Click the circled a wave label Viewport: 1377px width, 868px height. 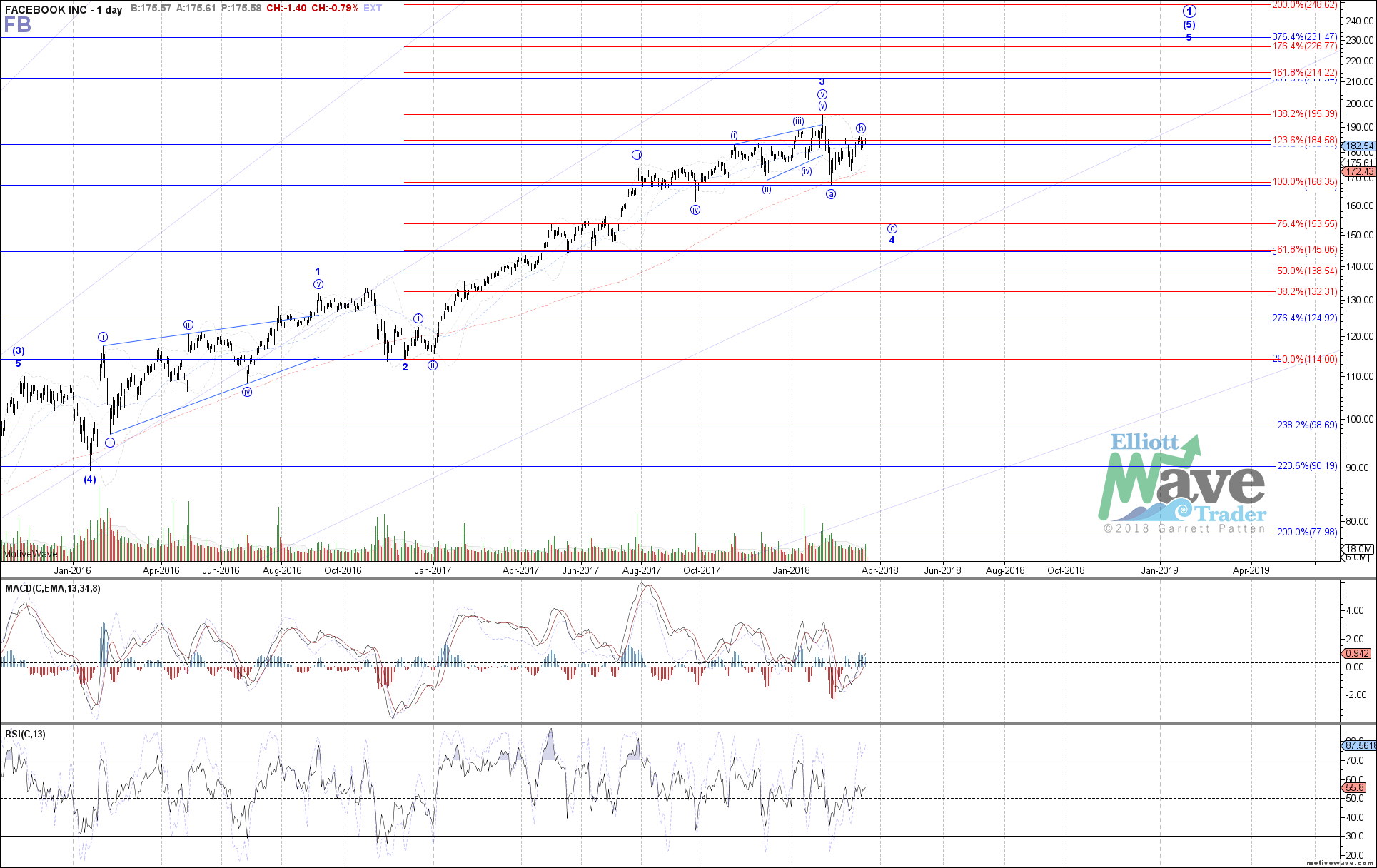point(831,194)
